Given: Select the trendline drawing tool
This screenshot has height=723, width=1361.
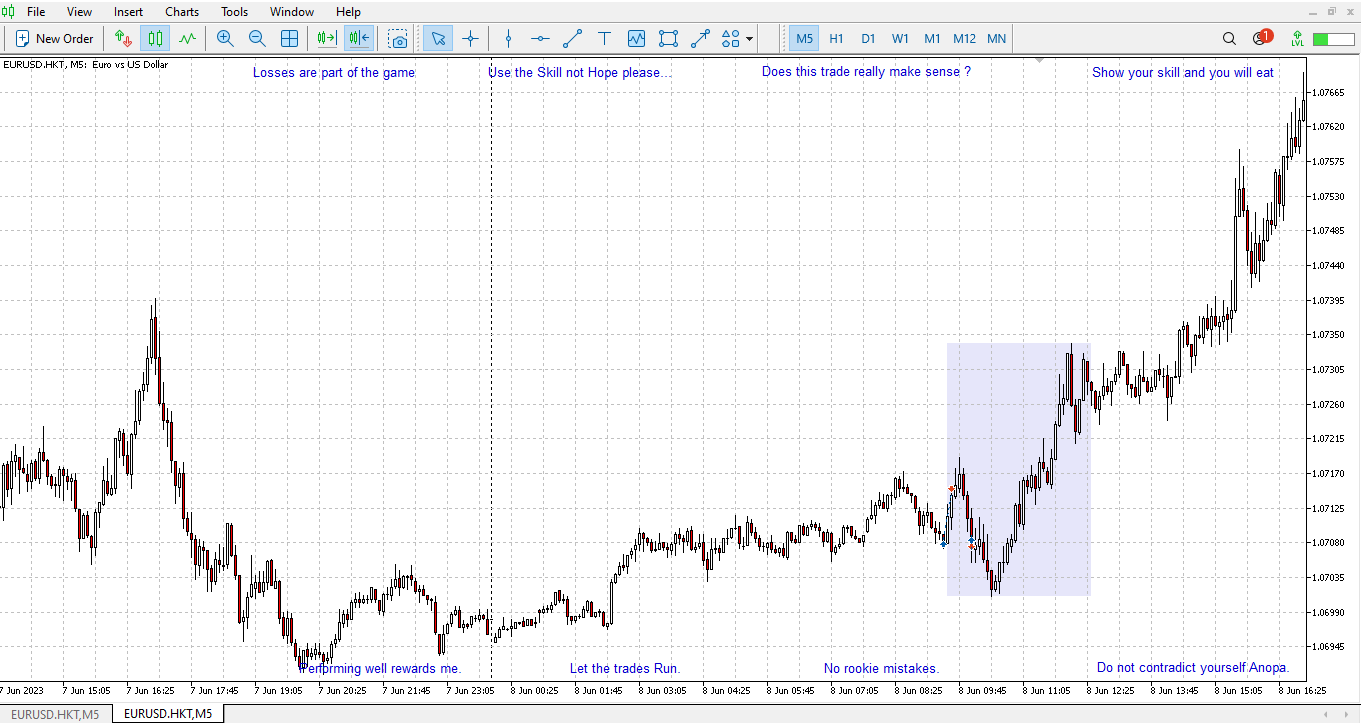Looking at the screenshot, I should (x=572, y=38).
